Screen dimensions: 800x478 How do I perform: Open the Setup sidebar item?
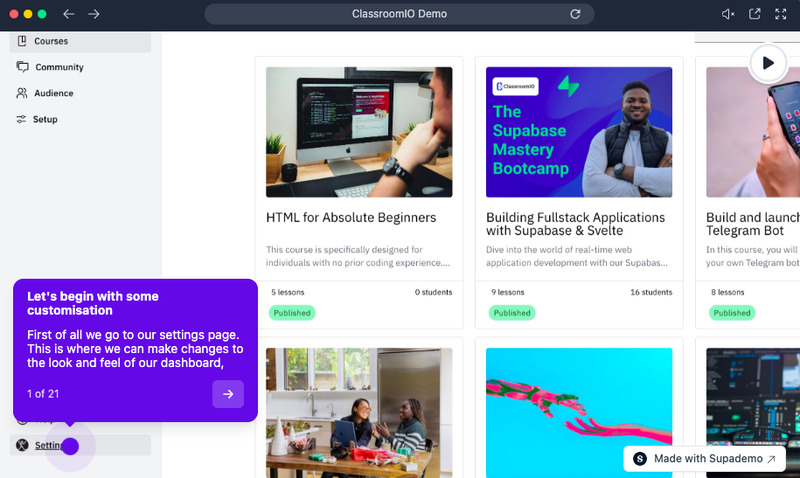[45, 119]
